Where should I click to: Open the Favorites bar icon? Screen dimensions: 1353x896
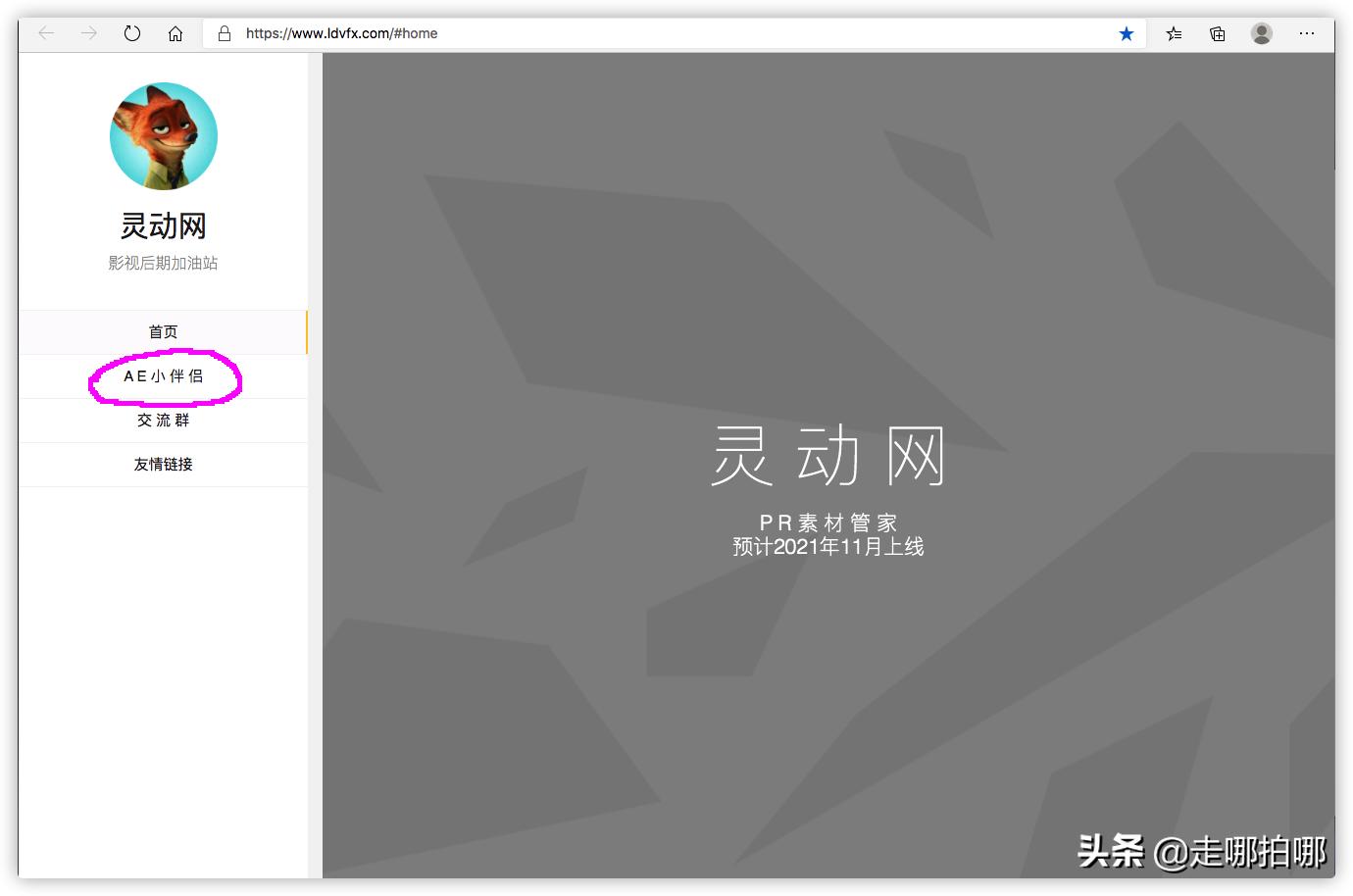point(1173,32)
